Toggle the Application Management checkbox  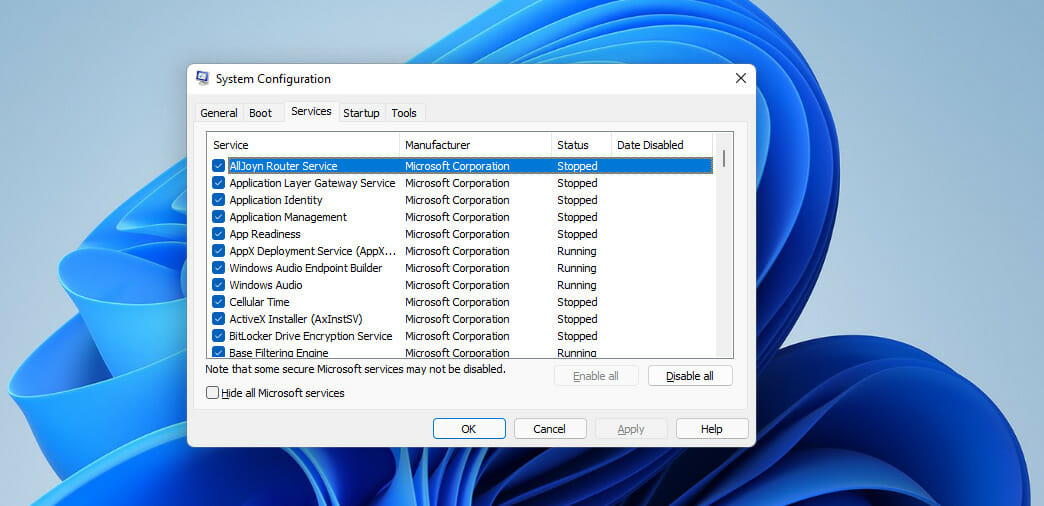pos(218,217)
